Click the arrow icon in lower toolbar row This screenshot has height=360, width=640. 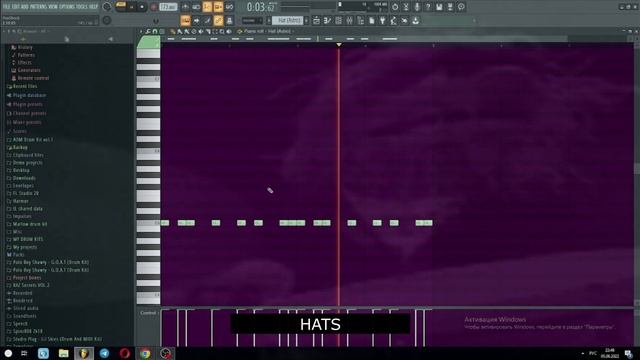coord(196,20)
